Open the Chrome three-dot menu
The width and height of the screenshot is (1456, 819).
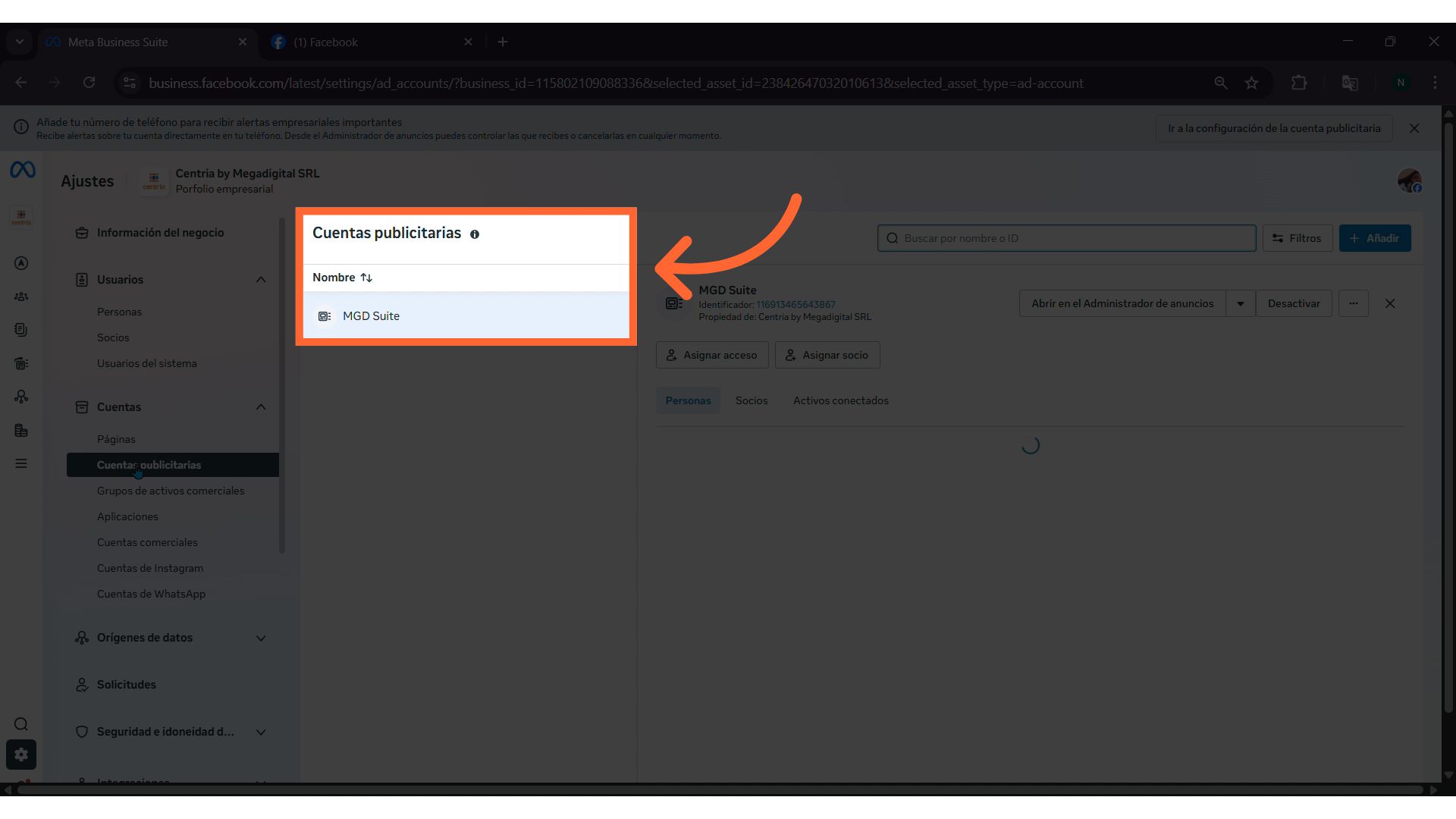coord(1435,83)
